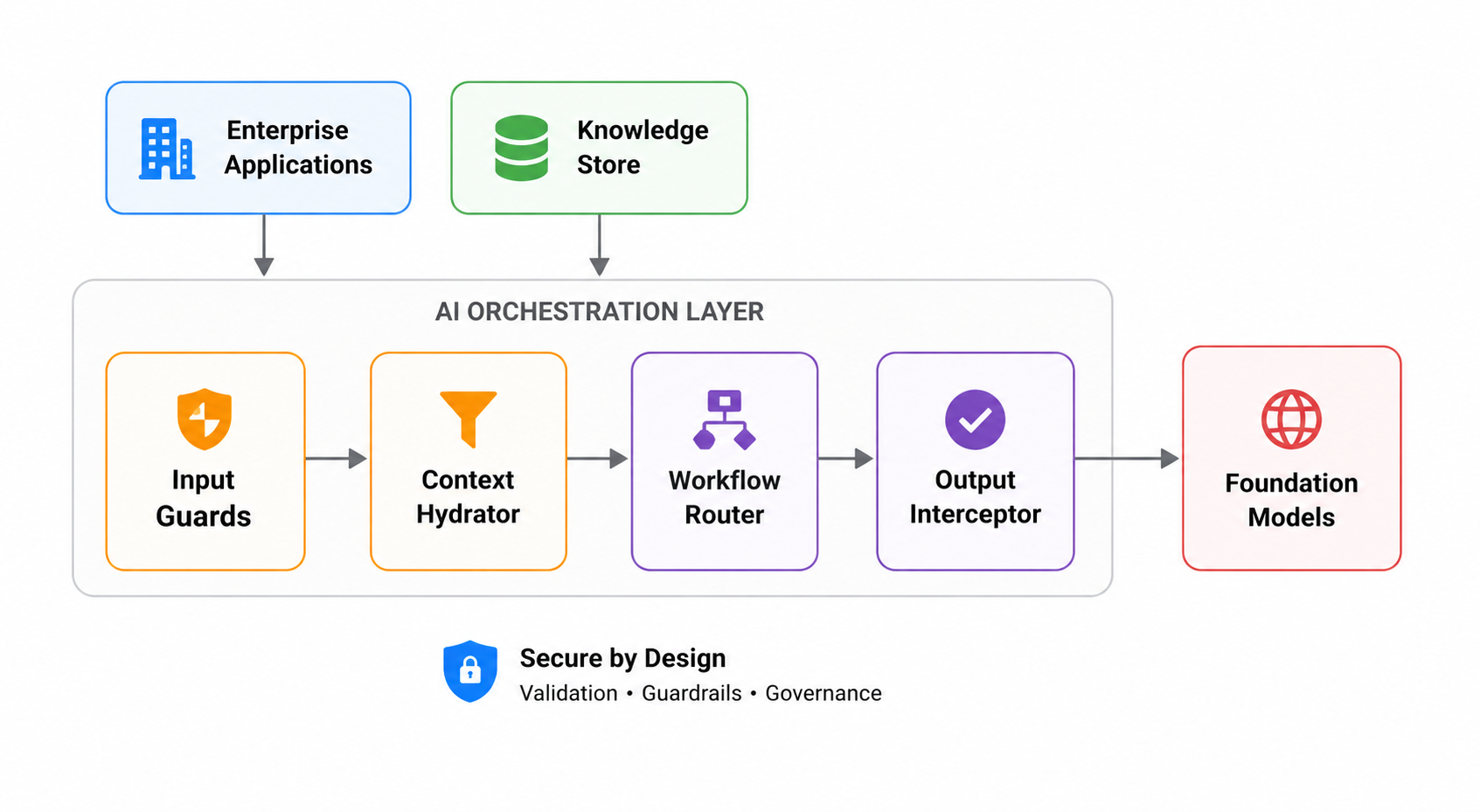The image size is (1480, 812).
Task: Click the green database icon for Knowledge Store
Action: click(x=521, y=148)
